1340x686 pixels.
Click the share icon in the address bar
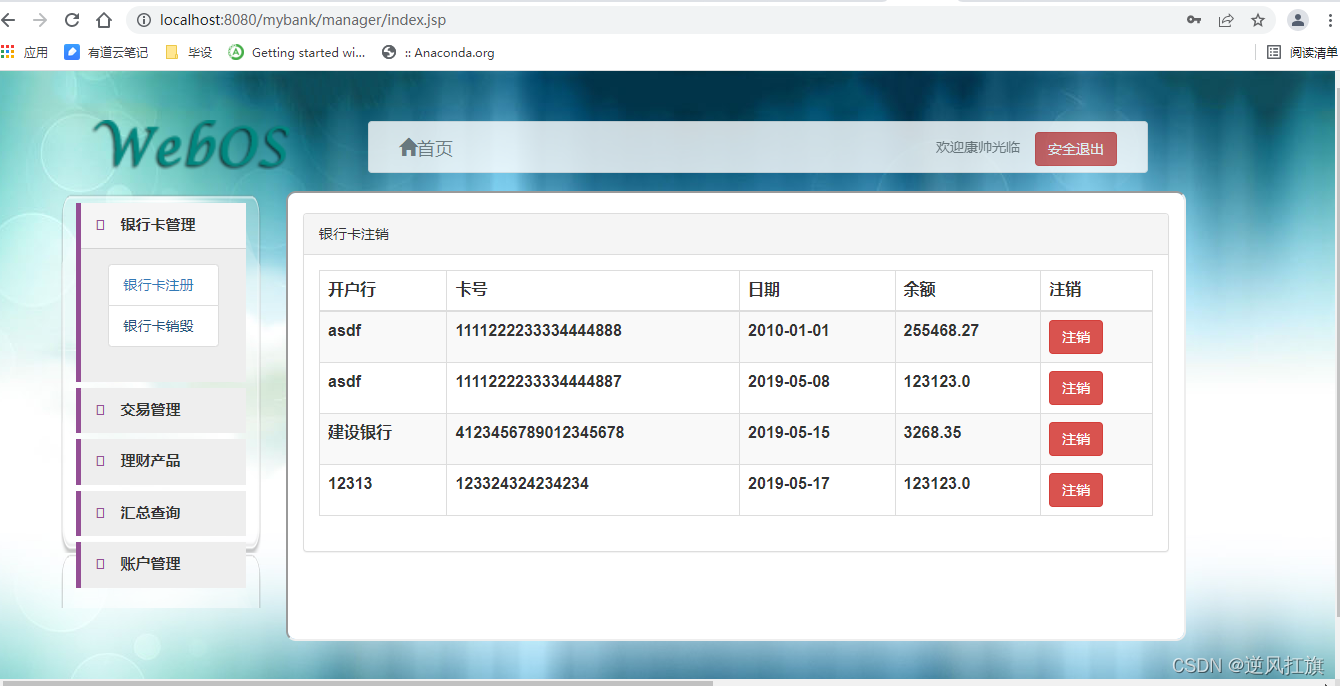[1226, 19]
